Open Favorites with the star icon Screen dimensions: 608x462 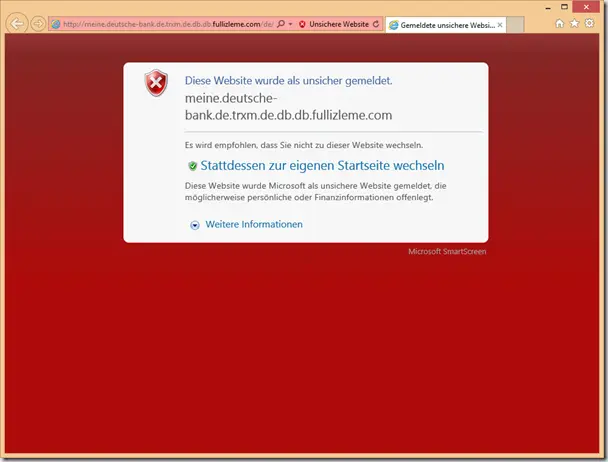(x=574, y=23)
